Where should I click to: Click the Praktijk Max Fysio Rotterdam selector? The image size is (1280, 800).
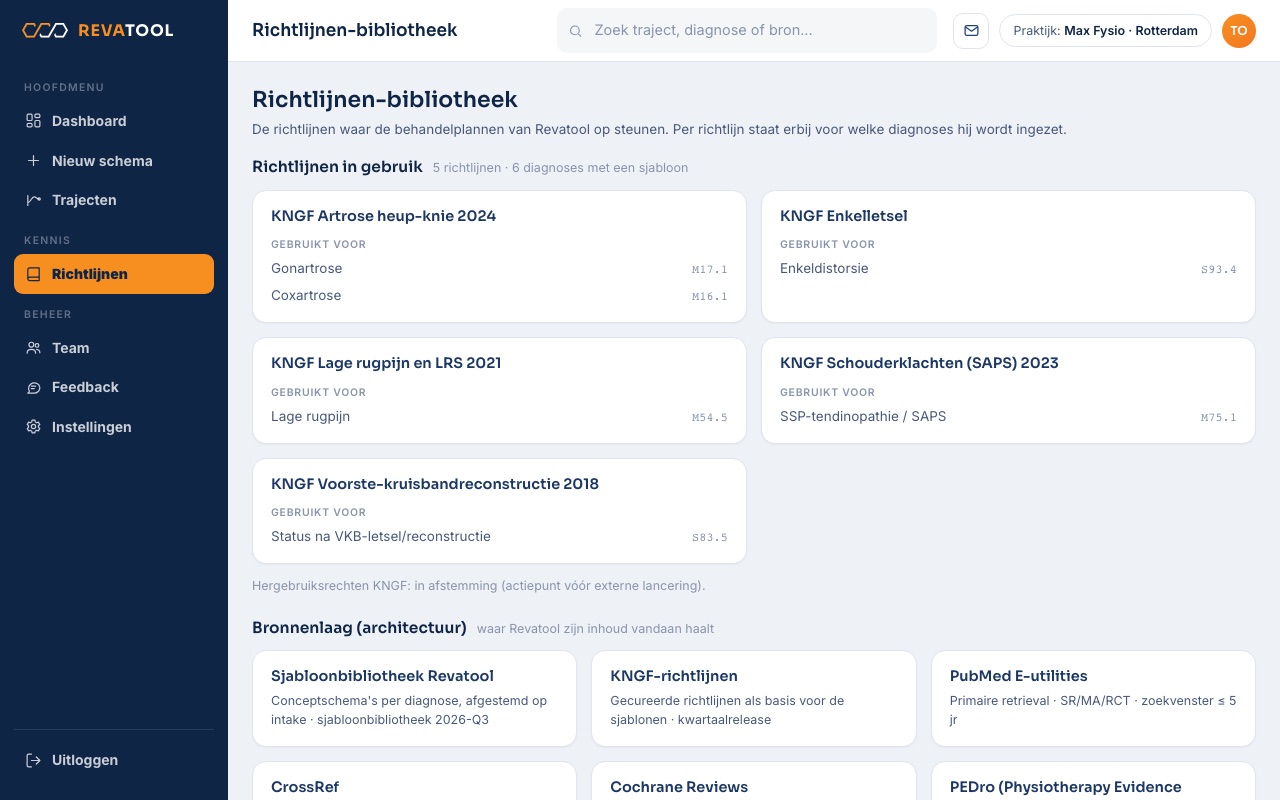[1105, 31]
